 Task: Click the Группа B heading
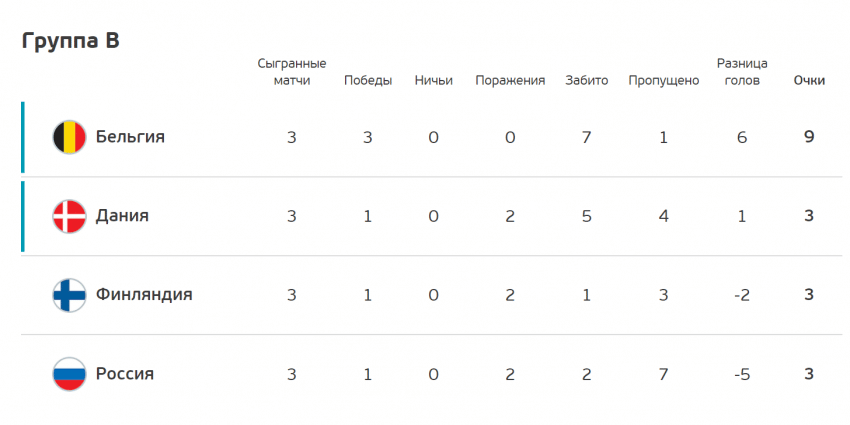[x=70, y=41]
